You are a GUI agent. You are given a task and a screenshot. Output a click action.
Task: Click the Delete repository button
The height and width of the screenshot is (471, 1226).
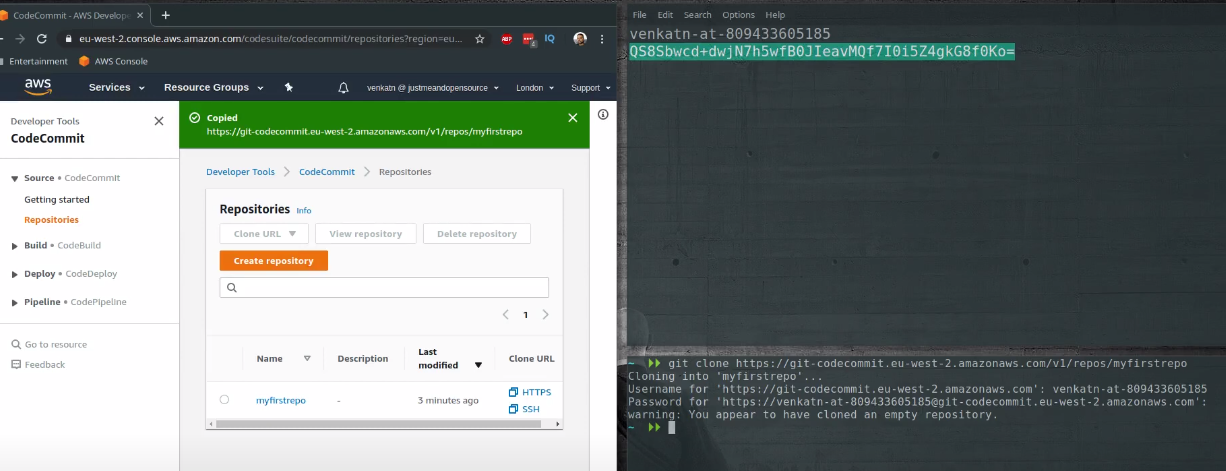pyautogui.click(x=477, y=233)
